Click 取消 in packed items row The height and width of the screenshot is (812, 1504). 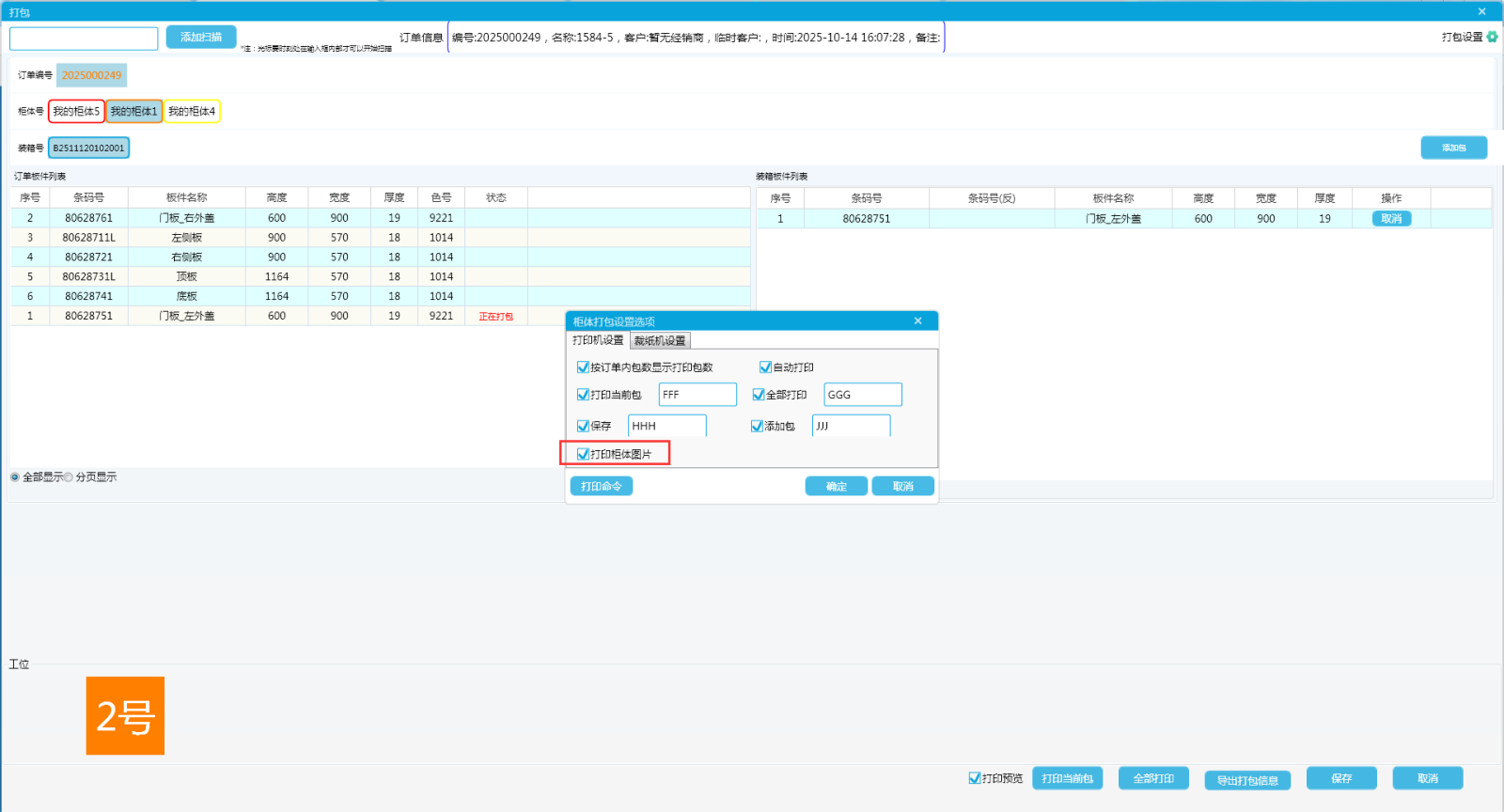point(1391,219)
